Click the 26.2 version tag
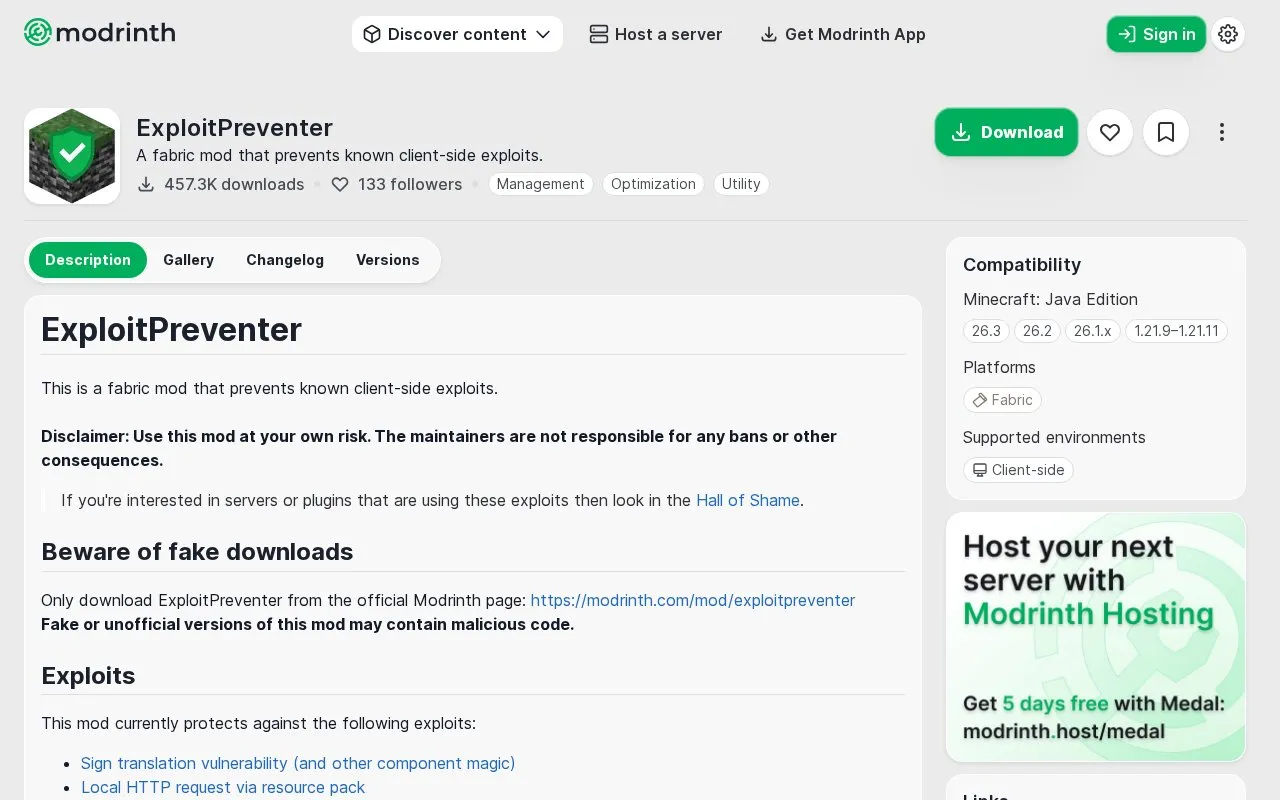 1037,331
